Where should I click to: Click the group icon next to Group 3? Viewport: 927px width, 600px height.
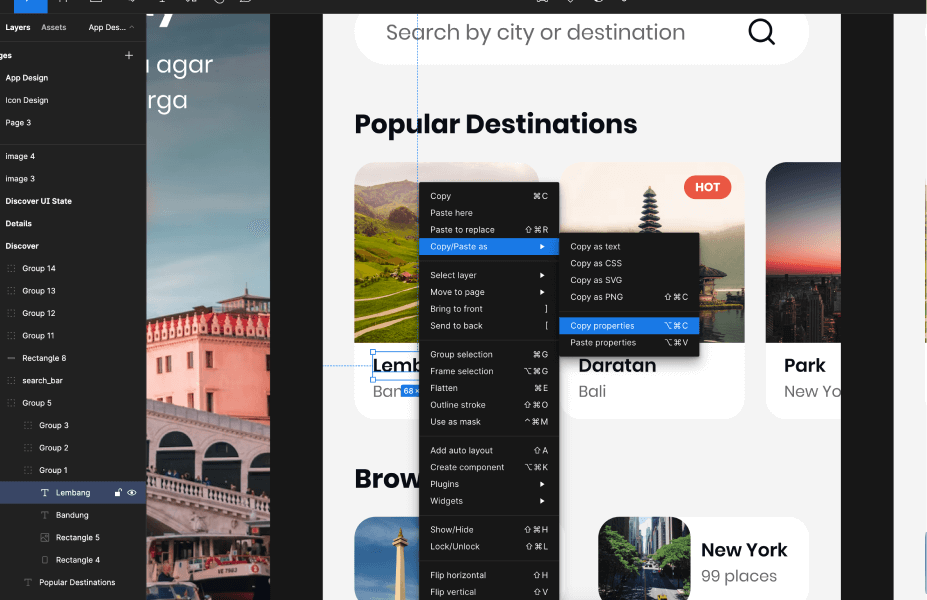pyautogui.click(x=28, y=426)
